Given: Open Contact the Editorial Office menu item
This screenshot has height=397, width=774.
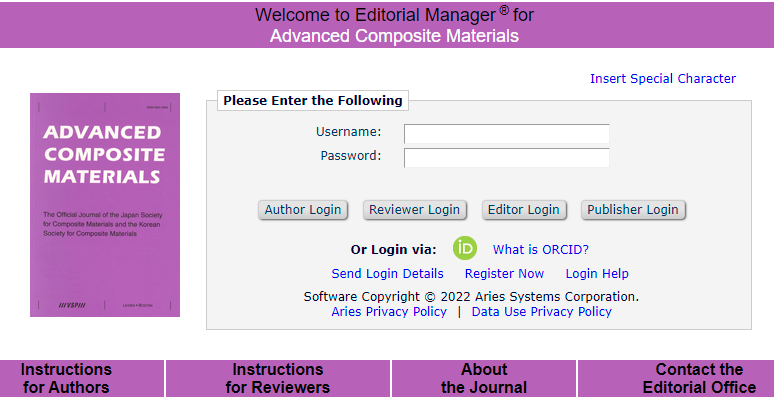Looking at the screenshot, I should [x=699, y=378].
